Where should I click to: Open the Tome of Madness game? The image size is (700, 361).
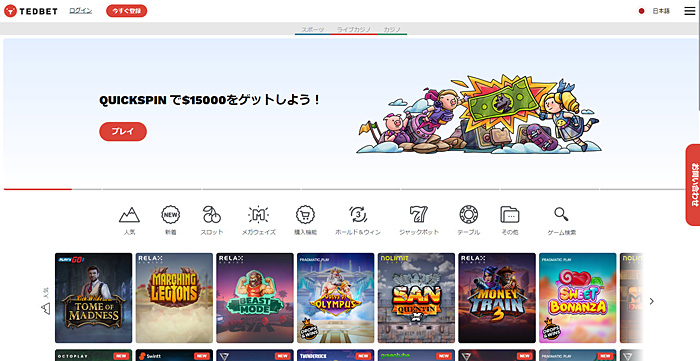[93, 298]
